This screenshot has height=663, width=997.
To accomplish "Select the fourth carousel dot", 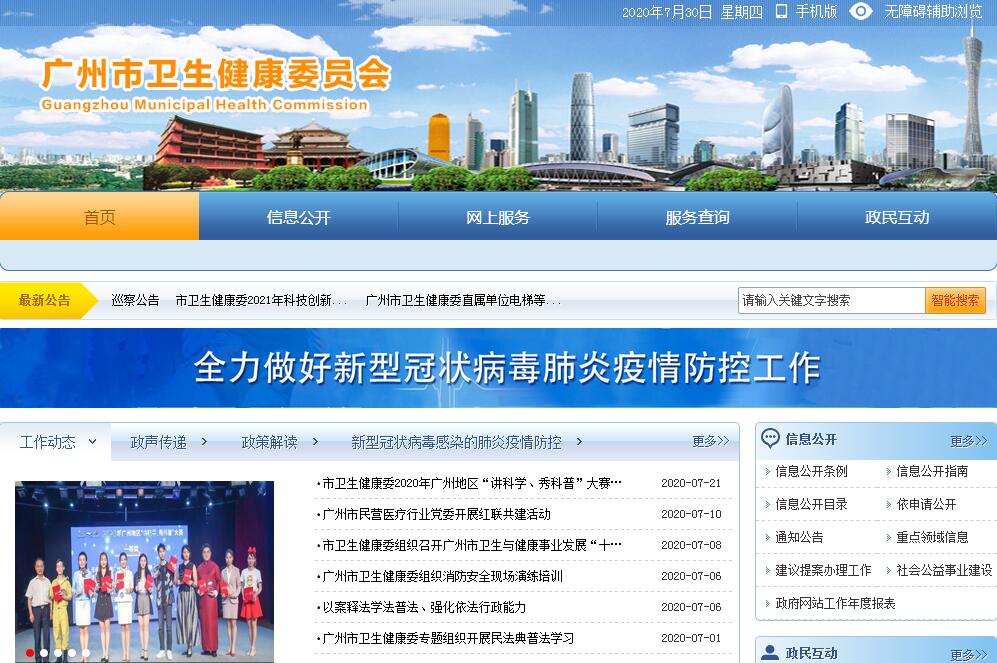I will 72,653.
